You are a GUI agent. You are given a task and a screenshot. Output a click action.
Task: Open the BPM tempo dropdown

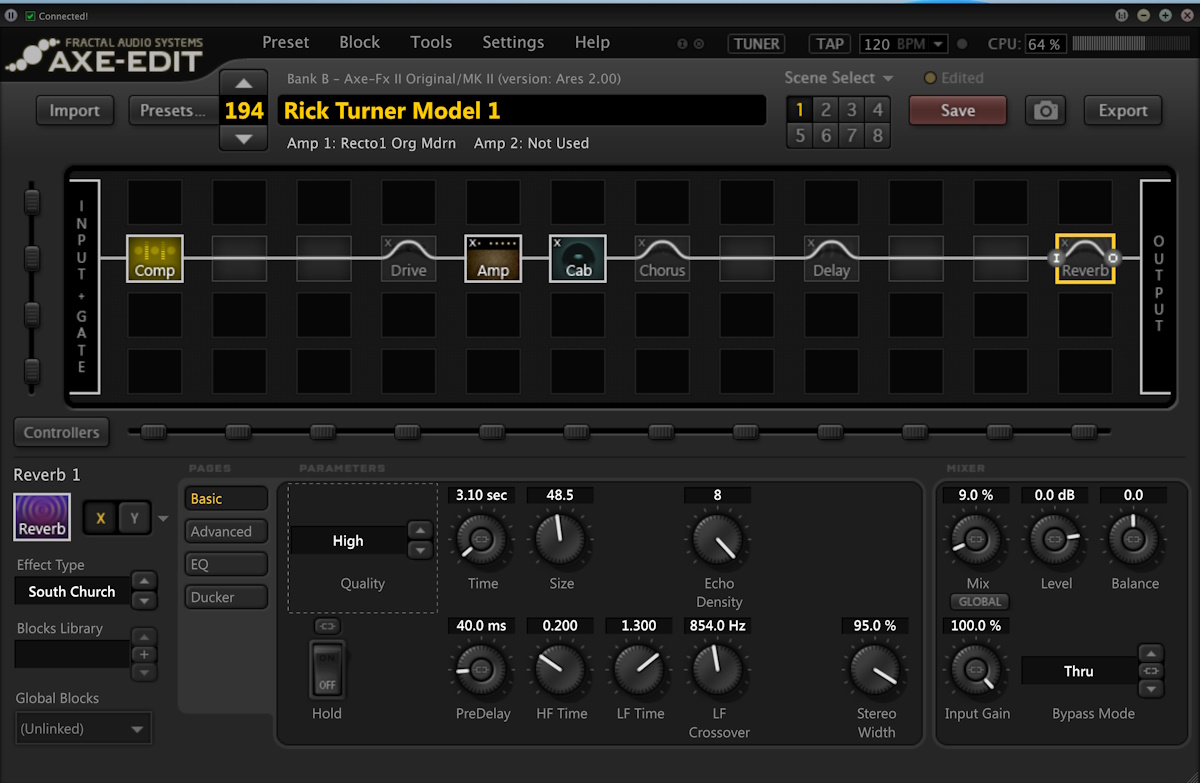(938, 44)
